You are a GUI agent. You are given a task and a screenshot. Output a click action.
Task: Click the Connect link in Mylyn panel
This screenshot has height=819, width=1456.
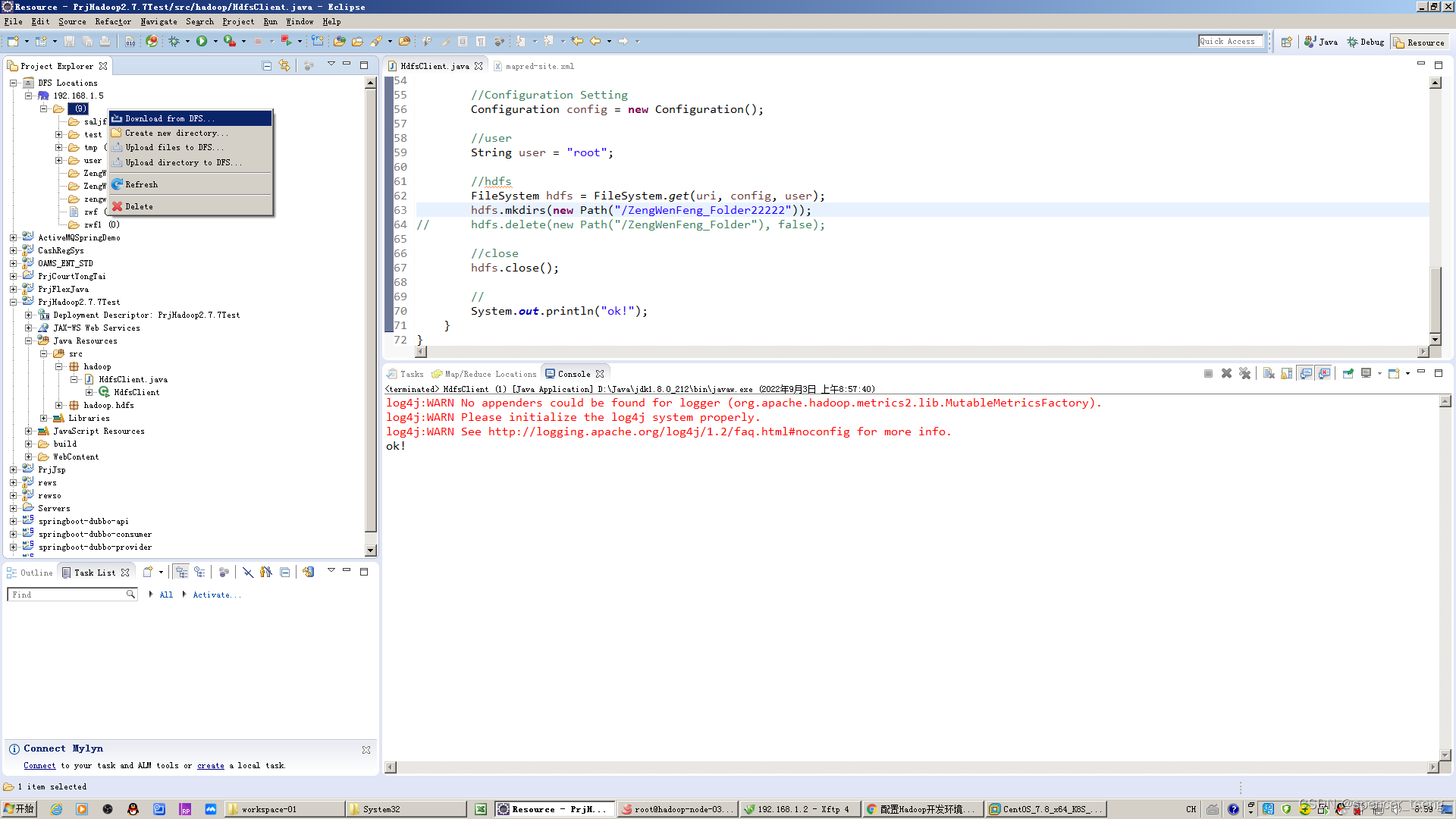pyautogui.click(x=39, y=765)
